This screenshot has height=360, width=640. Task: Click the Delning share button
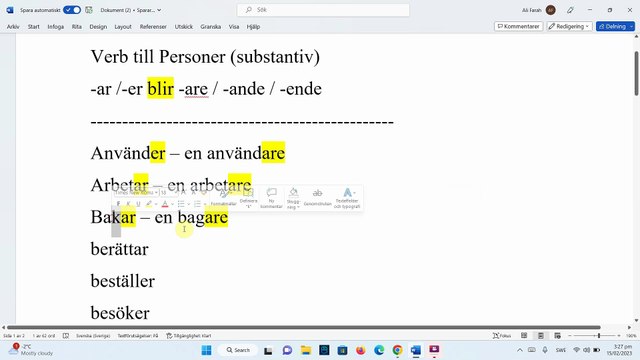pyautogui.click(x=616, y=26)
